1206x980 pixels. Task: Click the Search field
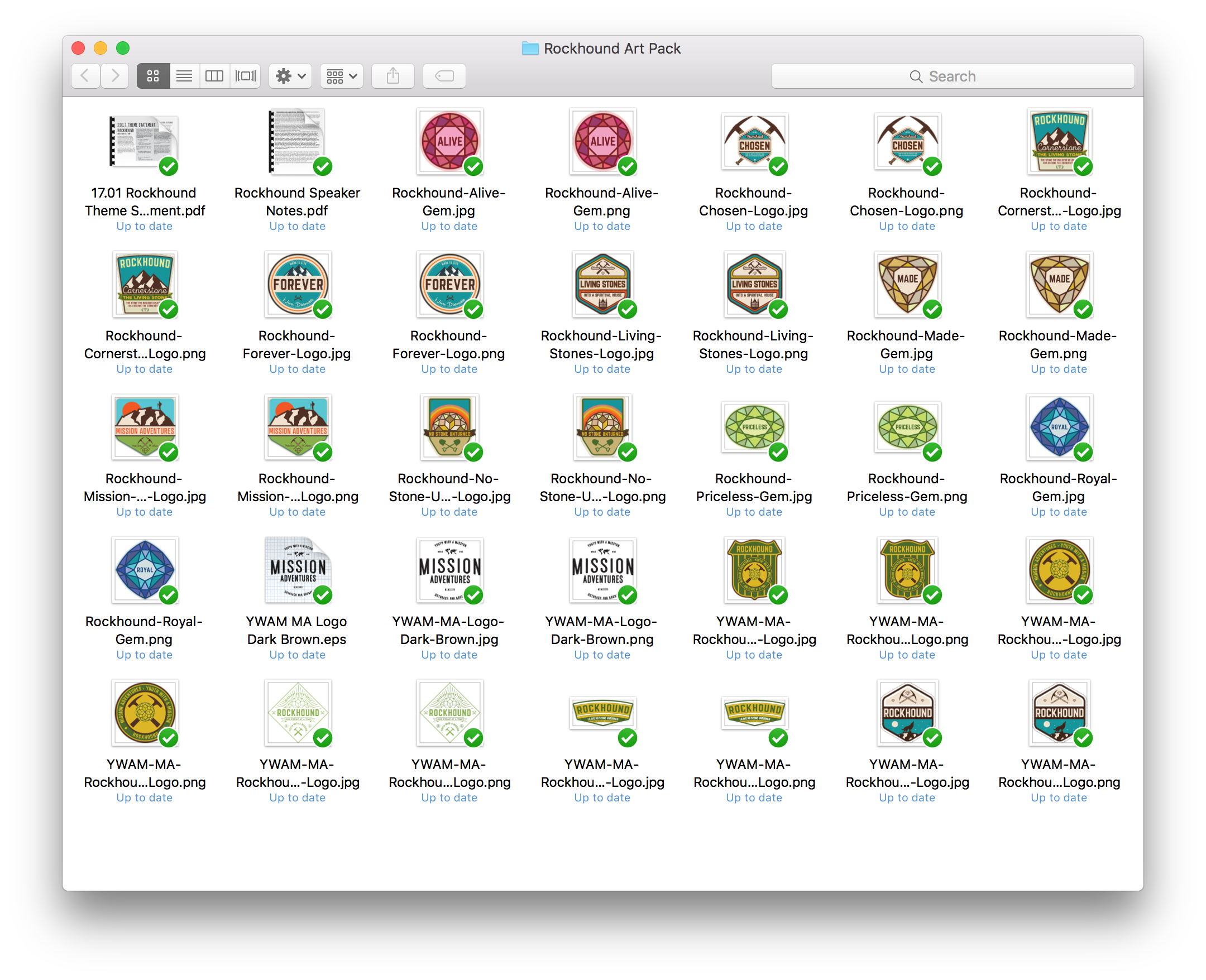pyautogui.click(x=952, y=76)
